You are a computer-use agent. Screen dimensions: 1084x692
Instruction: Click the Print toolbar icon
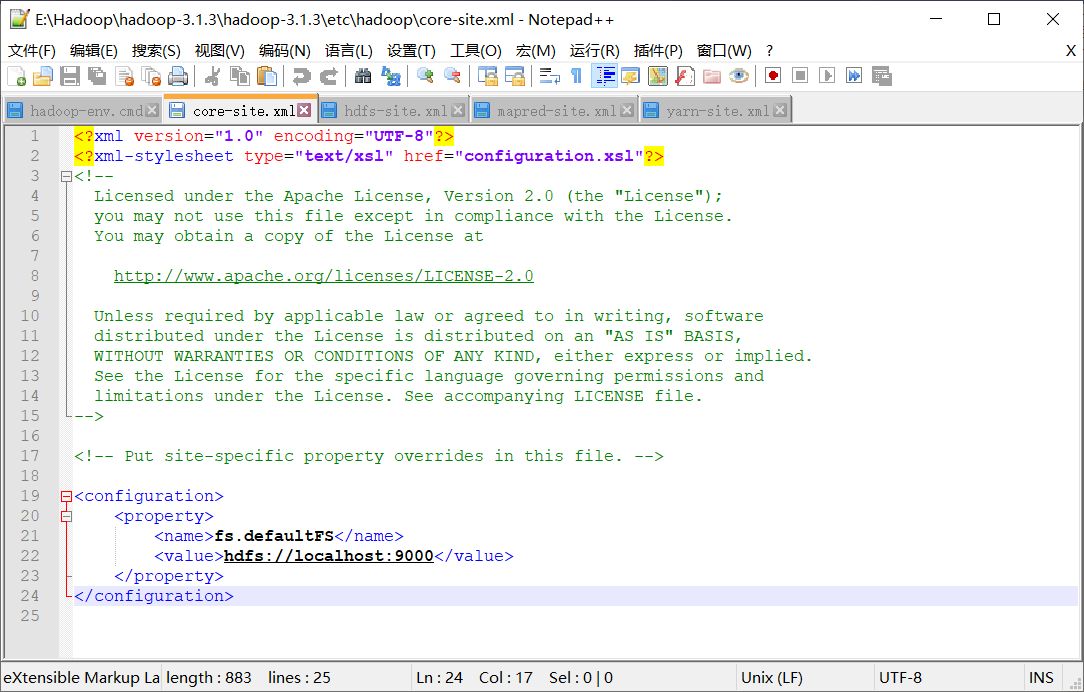pos(177,76)
